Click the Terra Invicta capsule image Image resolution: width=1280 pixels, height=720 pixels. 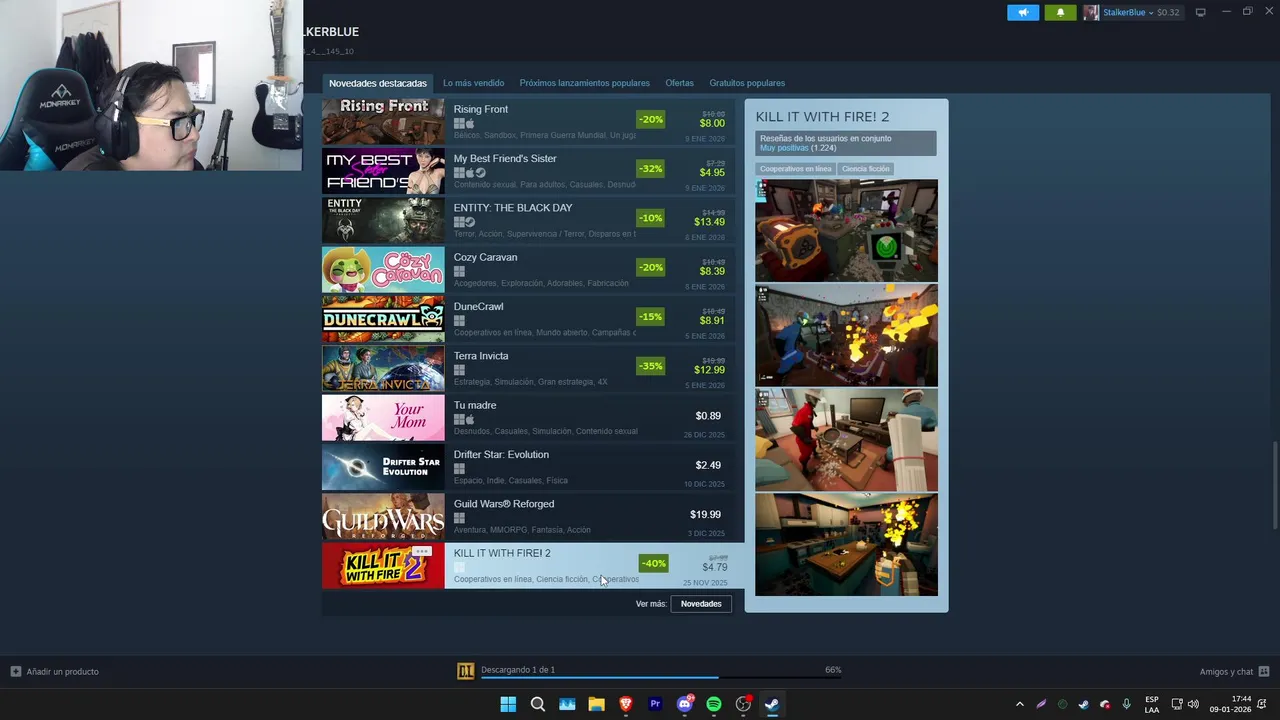coord(383,368)
